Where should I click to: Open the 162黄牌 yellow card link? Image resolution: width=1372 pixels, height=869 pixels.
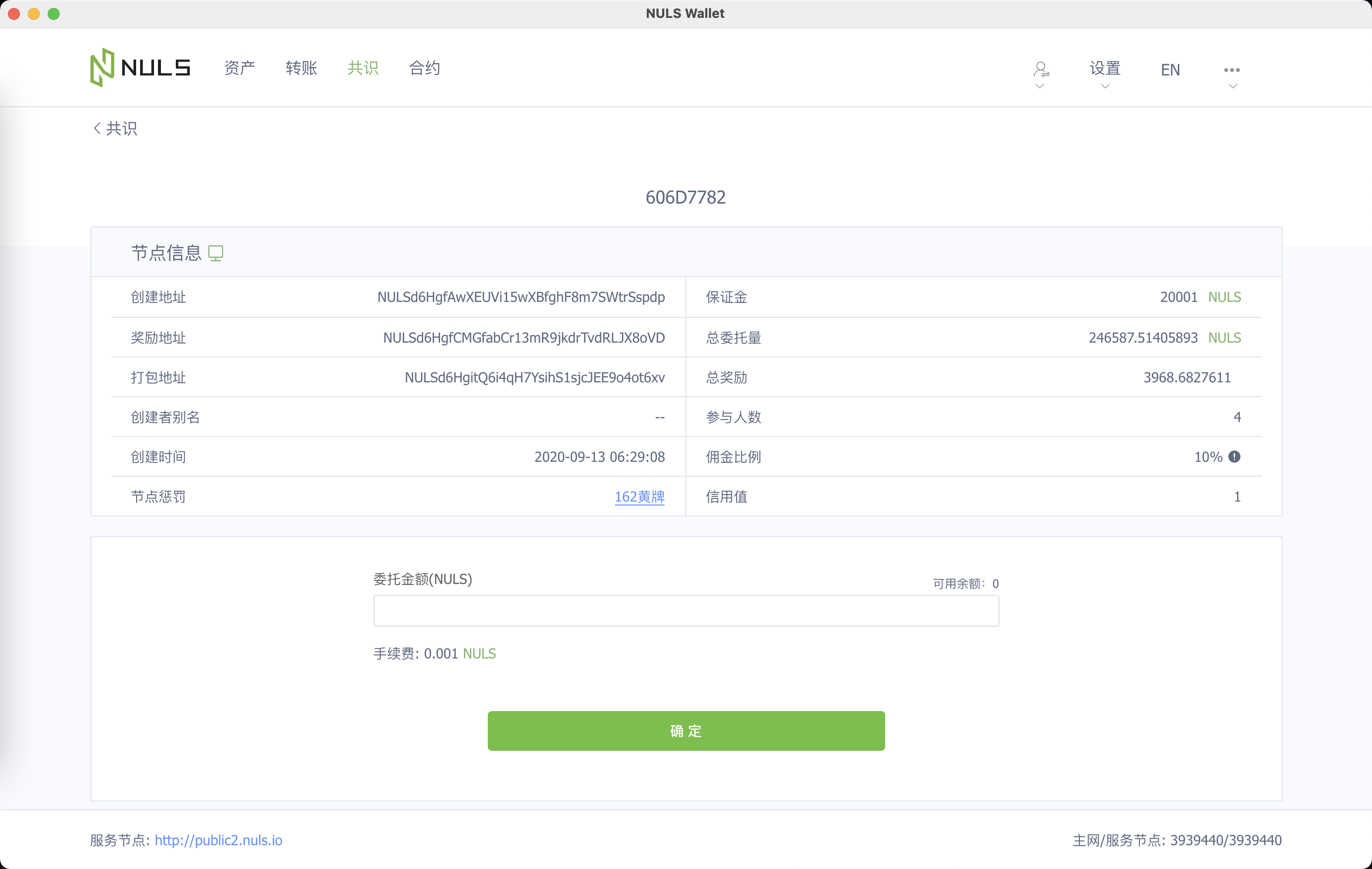639,497
